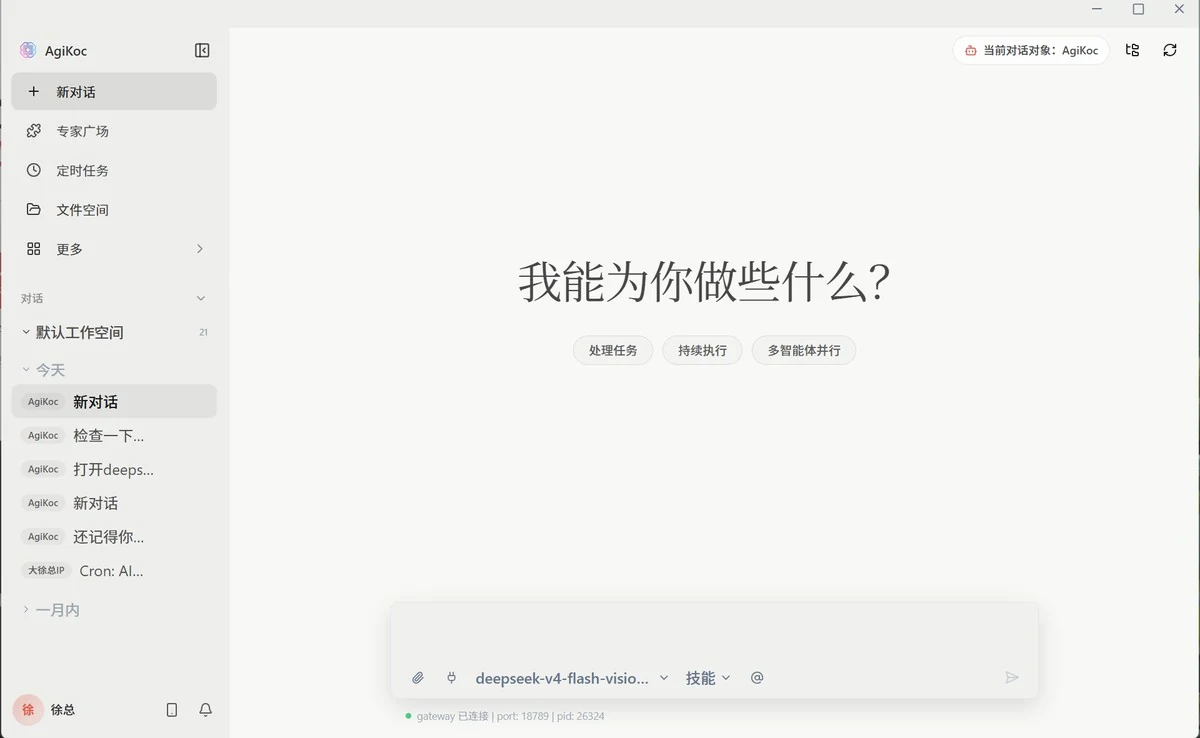Select the highlighted 新对话 conversation under 今天
The height and width of the screenshot is (738, 1200).
[114, 402]
